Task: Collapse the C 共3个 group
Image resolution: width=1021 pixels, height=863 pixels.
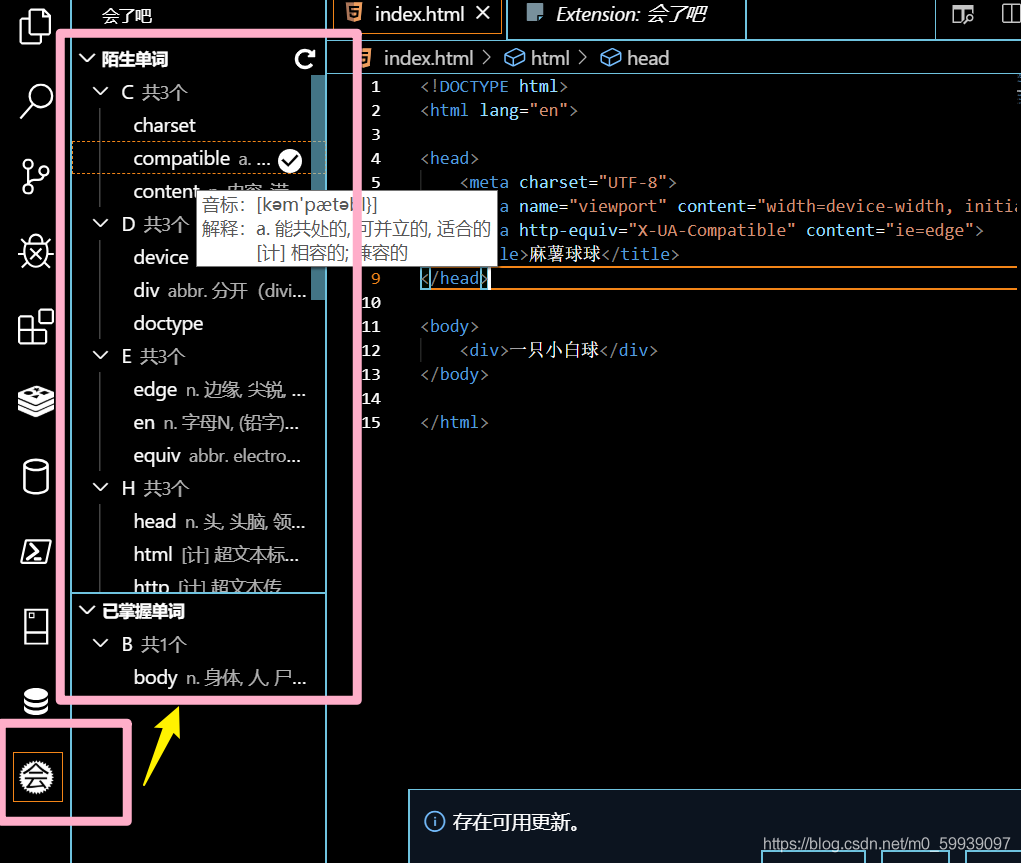Action: (100, 92)
